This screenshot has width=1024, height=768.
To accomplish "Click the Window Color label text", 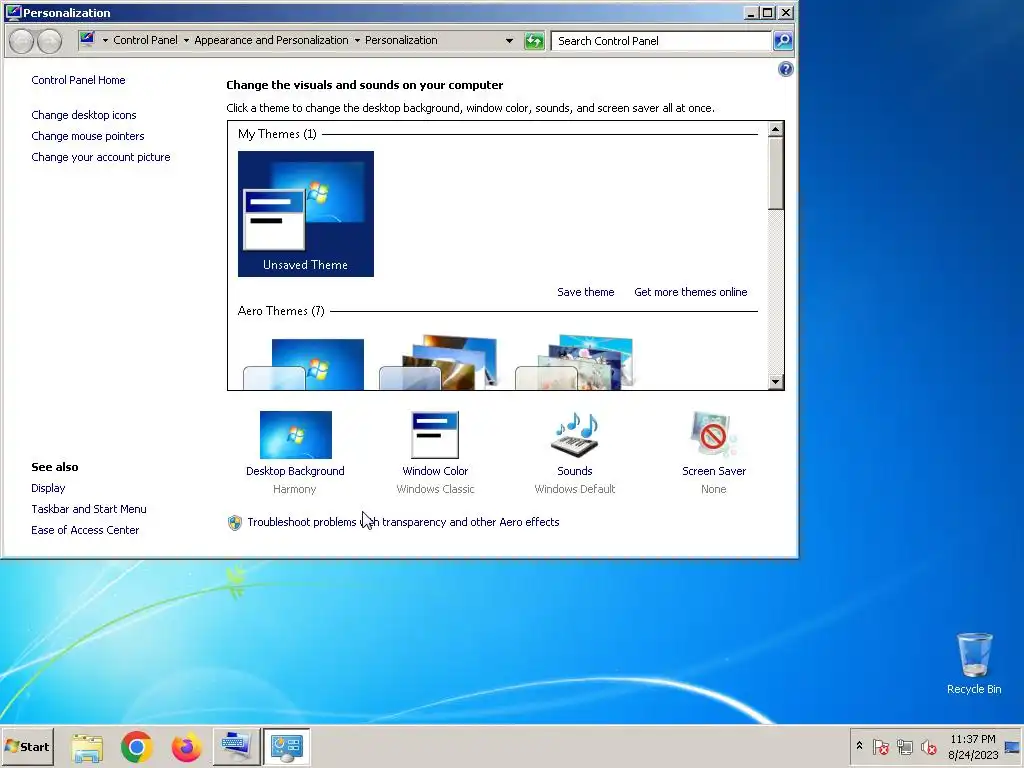I will 435,471.
